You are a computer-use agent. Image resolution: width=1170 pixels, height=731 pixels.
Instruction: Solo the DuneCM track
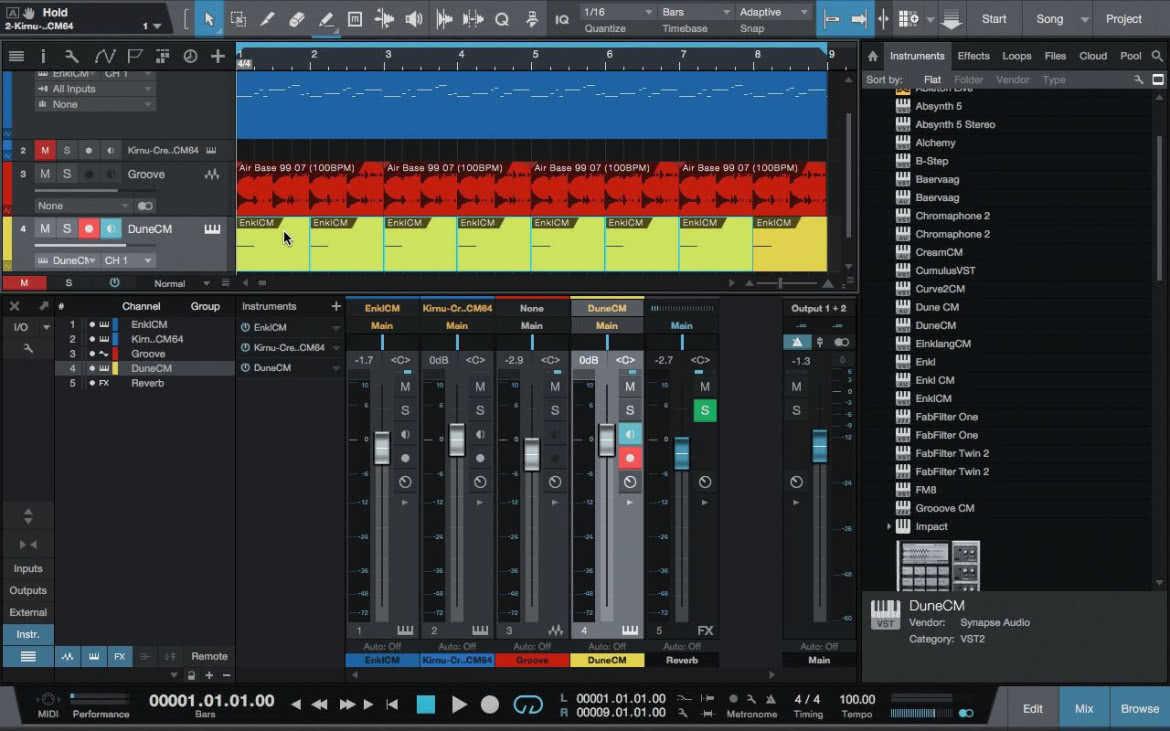[66, 229]
